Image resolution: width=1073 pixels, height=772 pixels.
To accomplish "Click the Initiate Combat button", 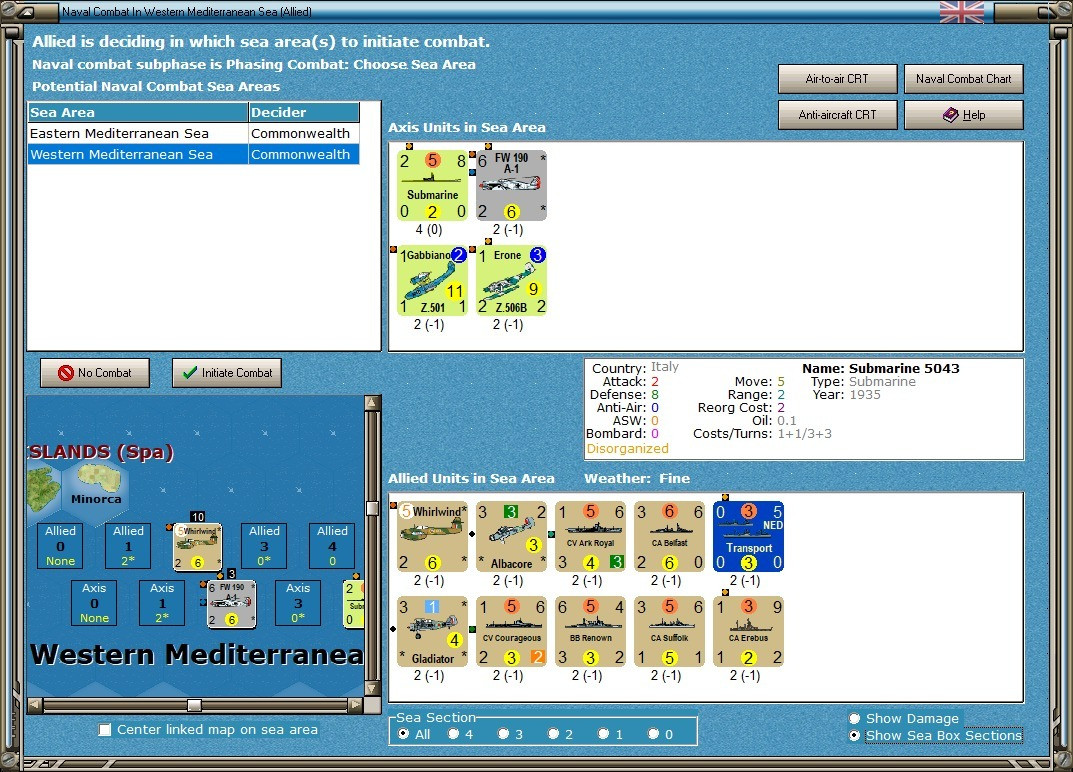I will (x=227, y=373).
